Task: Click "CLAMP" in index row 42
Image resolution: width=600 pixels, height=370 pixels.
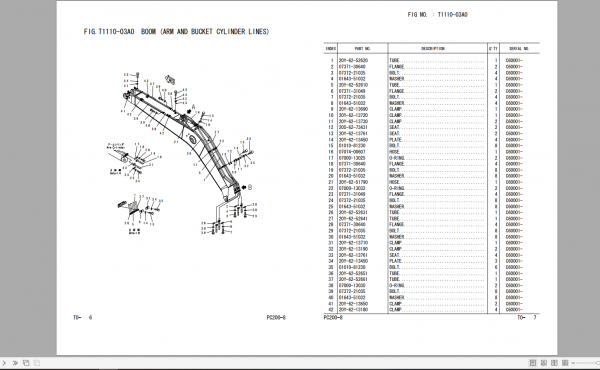Action: 396,310
